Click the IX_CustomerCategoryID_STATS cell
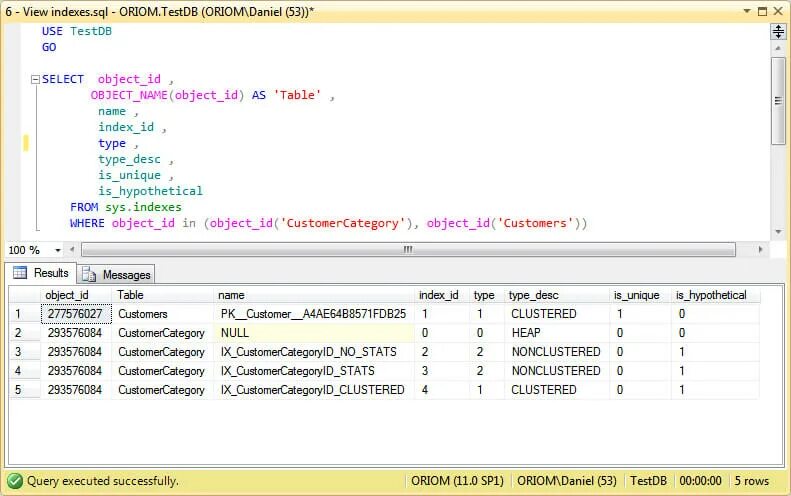Image resolution: width=791 pixels, height=496 pixels. (x=314, y=371)
